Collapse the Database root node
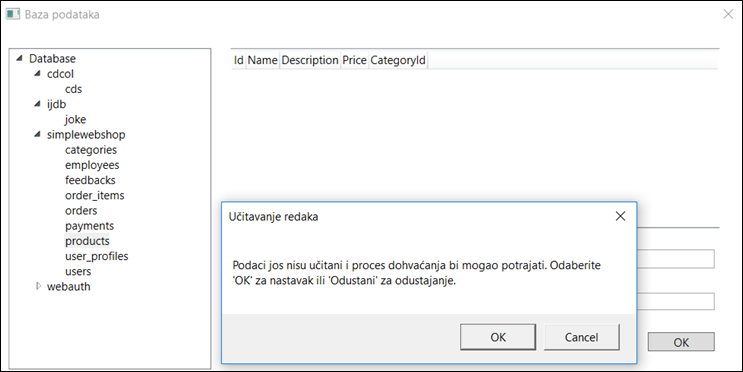This screenshot has height=372, width=743. tap(19, 58)
